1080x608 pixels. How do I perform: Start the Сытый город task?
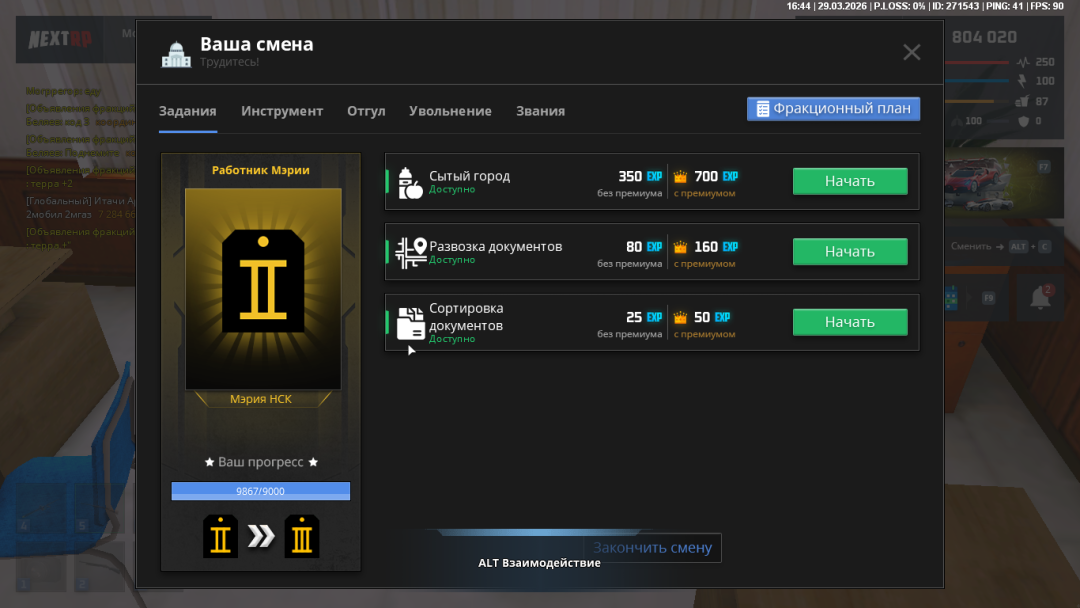(x=850, y=181)
